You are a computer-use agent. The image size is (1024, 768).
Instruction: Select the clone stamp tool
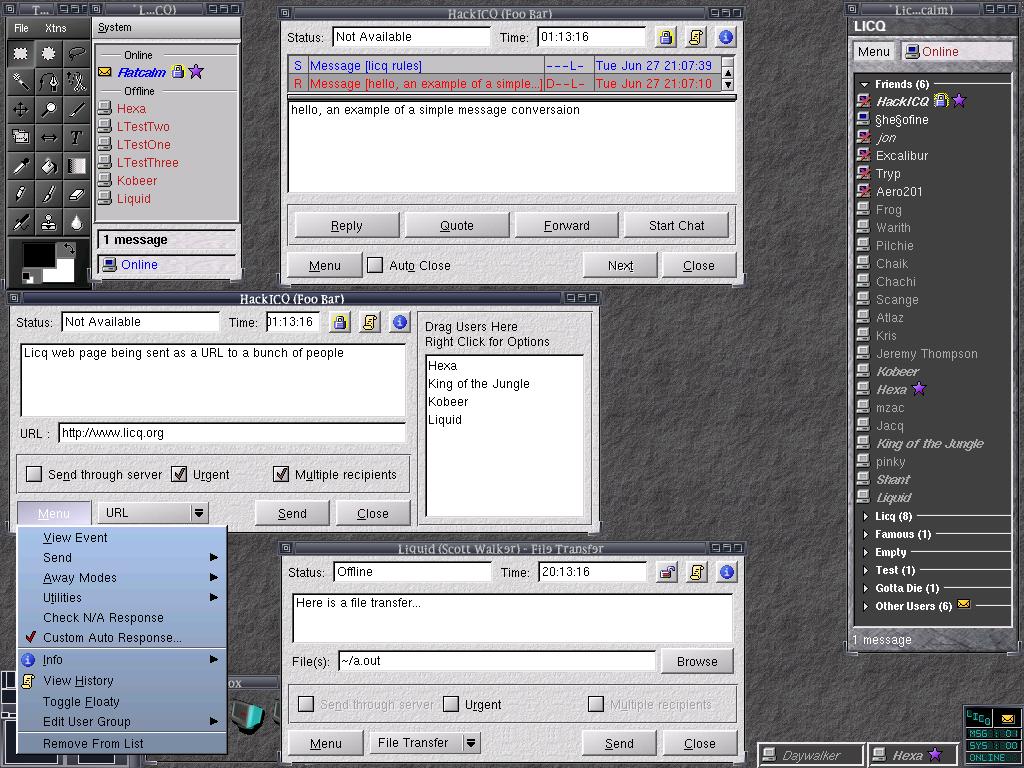[49, 222]
